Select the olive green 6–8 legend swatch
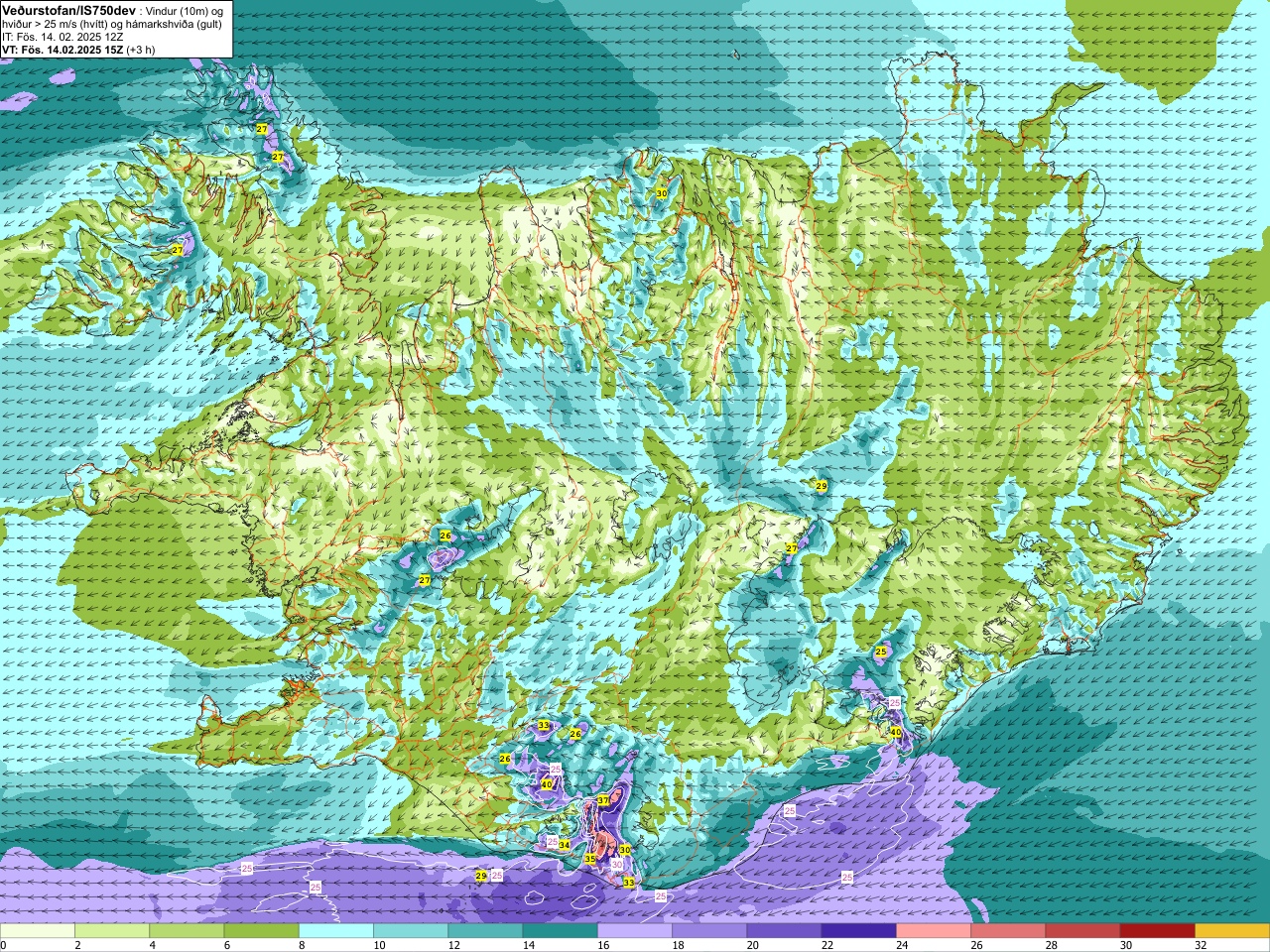 tap(261, 931)
